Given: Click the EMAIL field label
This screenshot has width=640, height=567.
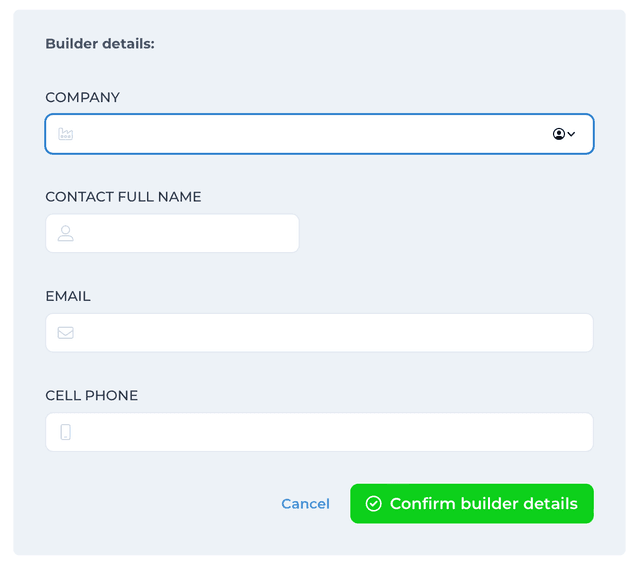Looking at the screenshot, I should [x=68, y=296].
